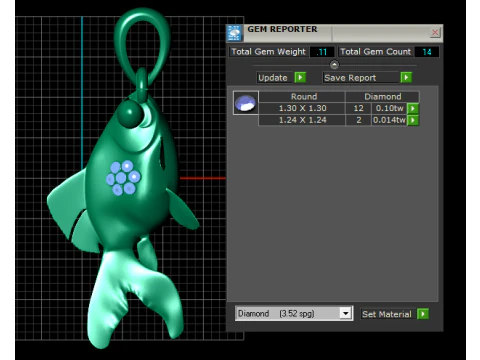The height and width of the screenshot is (360, 480).
Task: Select the 1.24 X 1.24 size cell
Action: pyautogui.click(x=302, y=120)
